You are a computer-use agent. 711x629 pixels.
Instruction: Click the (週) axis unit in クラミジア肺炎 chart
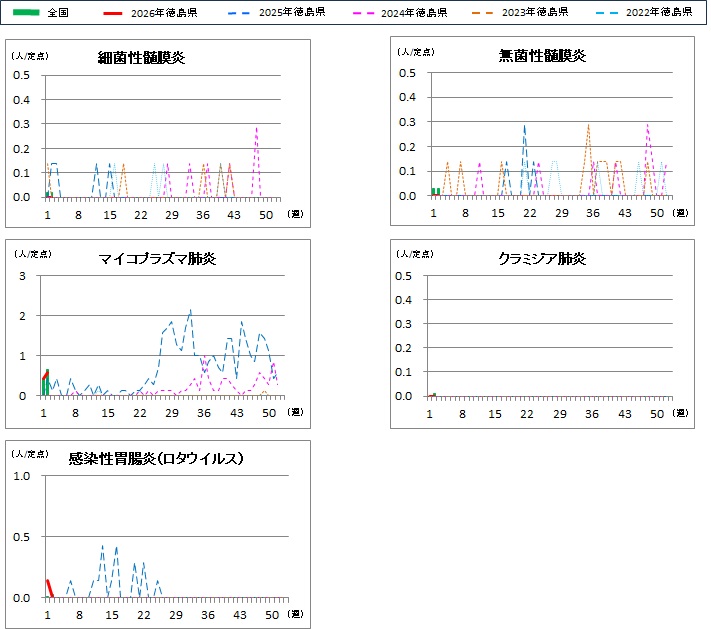click(680, 412)
